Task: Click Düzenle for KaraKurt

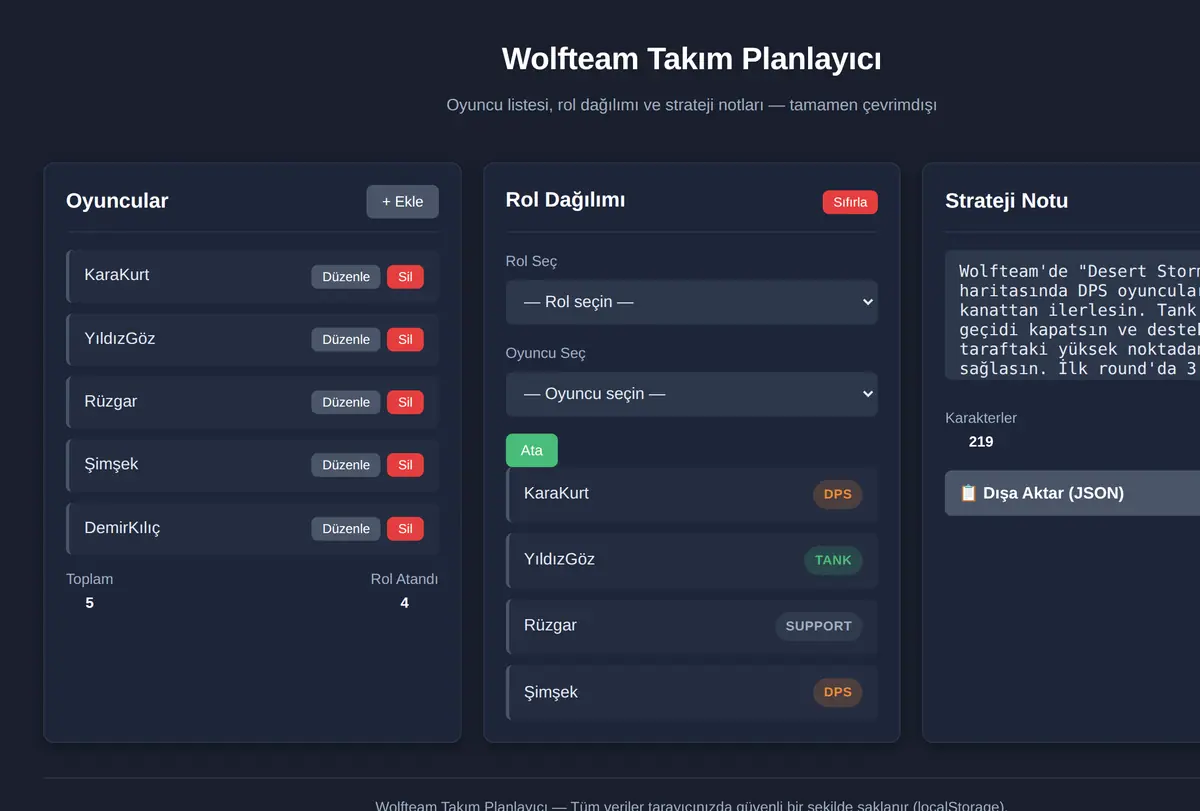Action: 346,277
